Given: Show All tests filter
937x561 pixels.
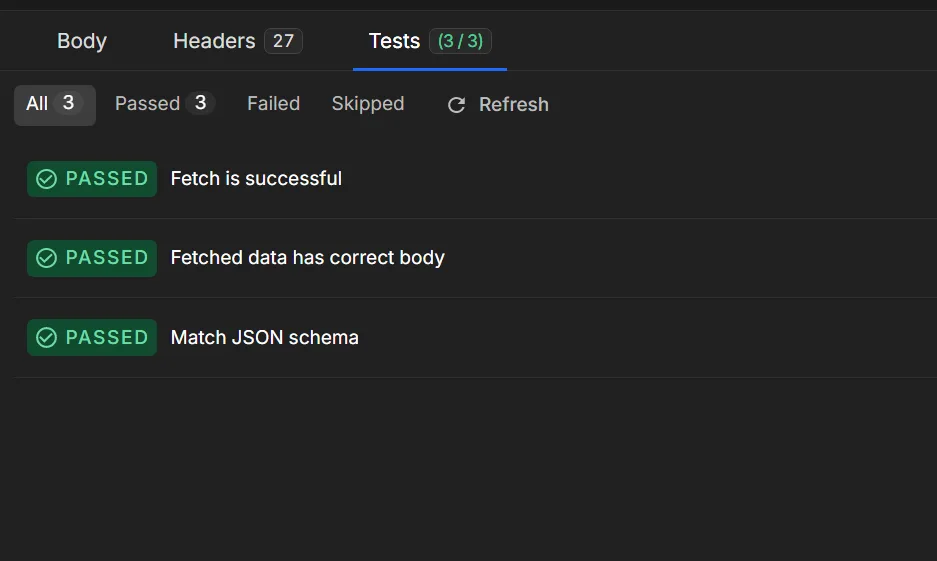Looking at the screenshot, I should tap(54, 105).
